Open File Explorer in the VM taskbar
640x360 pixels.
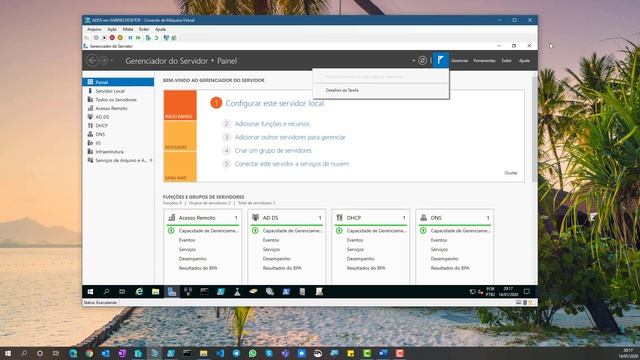tap(156, 291)
